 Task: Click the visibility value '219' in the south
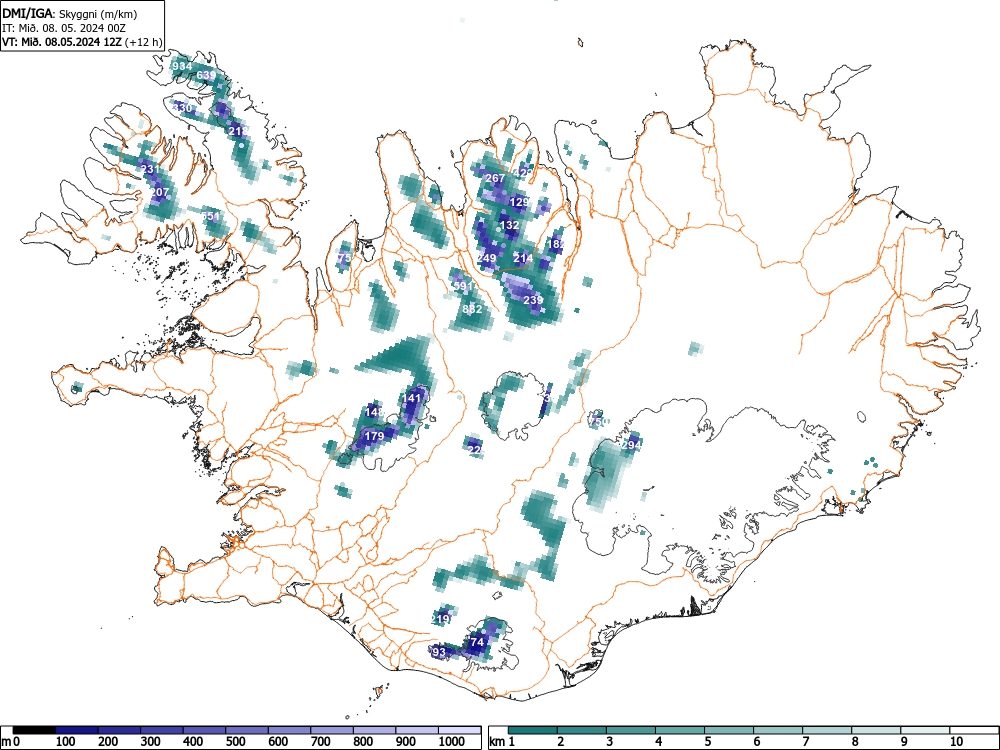pyautogui.click(x=440, y=619)
